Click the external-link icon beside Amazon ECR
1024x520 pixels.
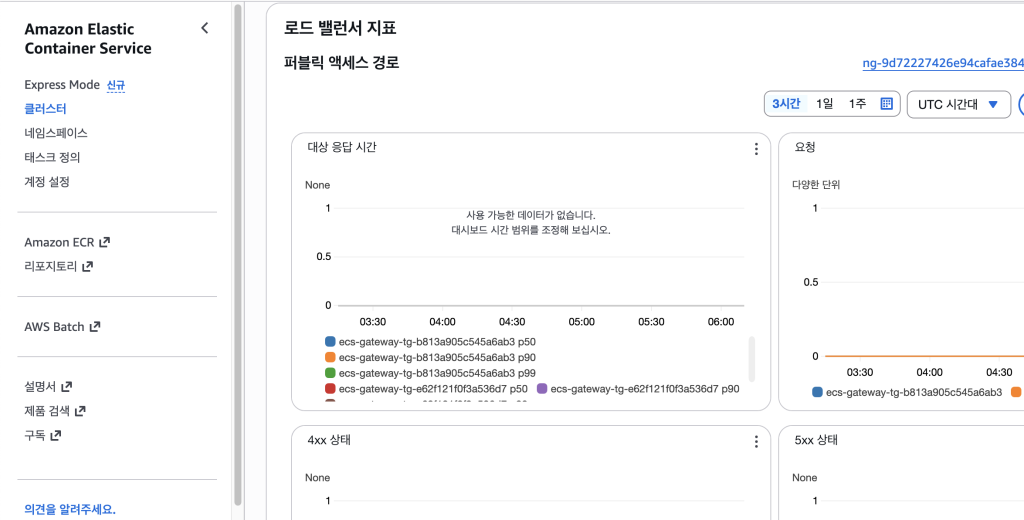(x=105, y=242)
